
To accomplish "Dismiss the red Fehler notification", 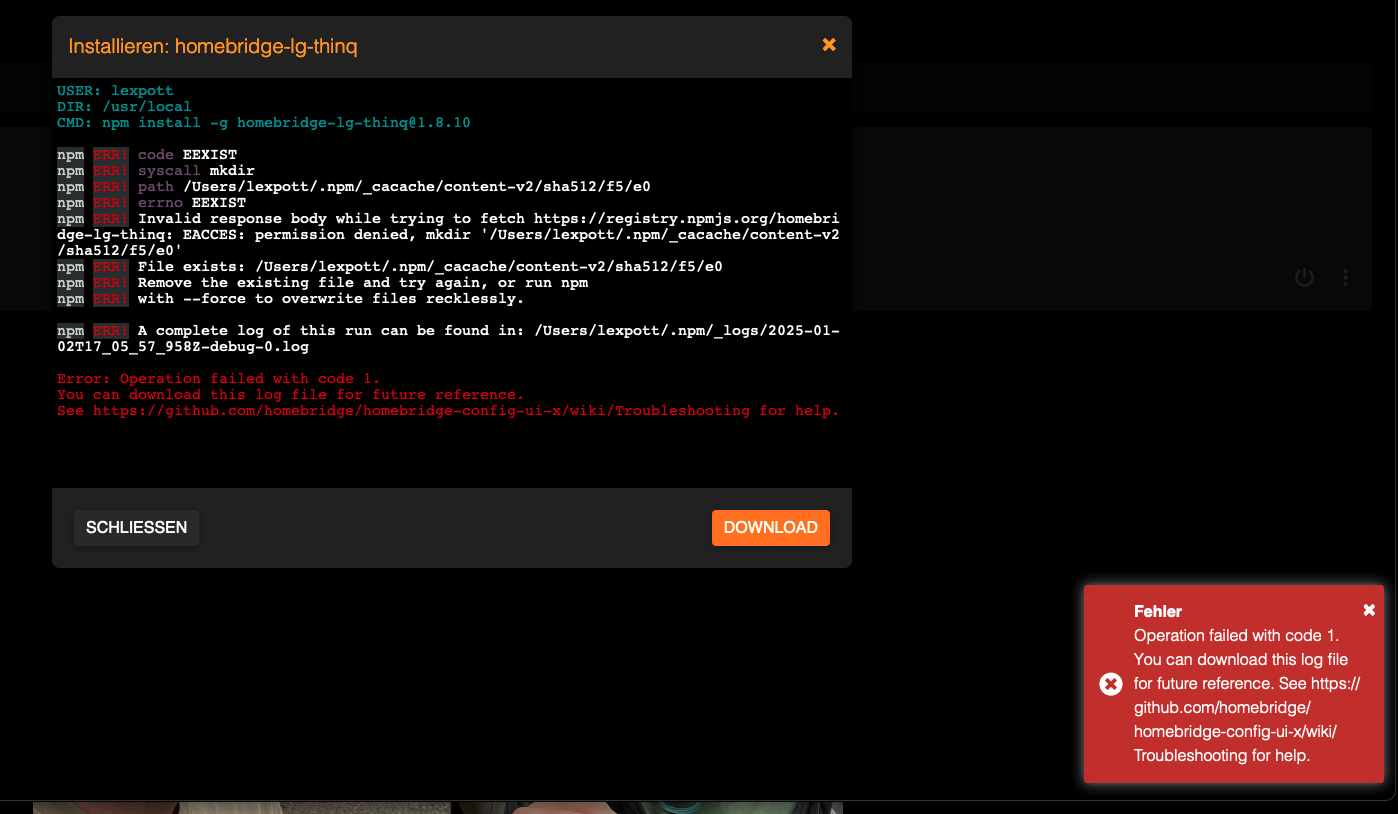I will [1369, 610].
